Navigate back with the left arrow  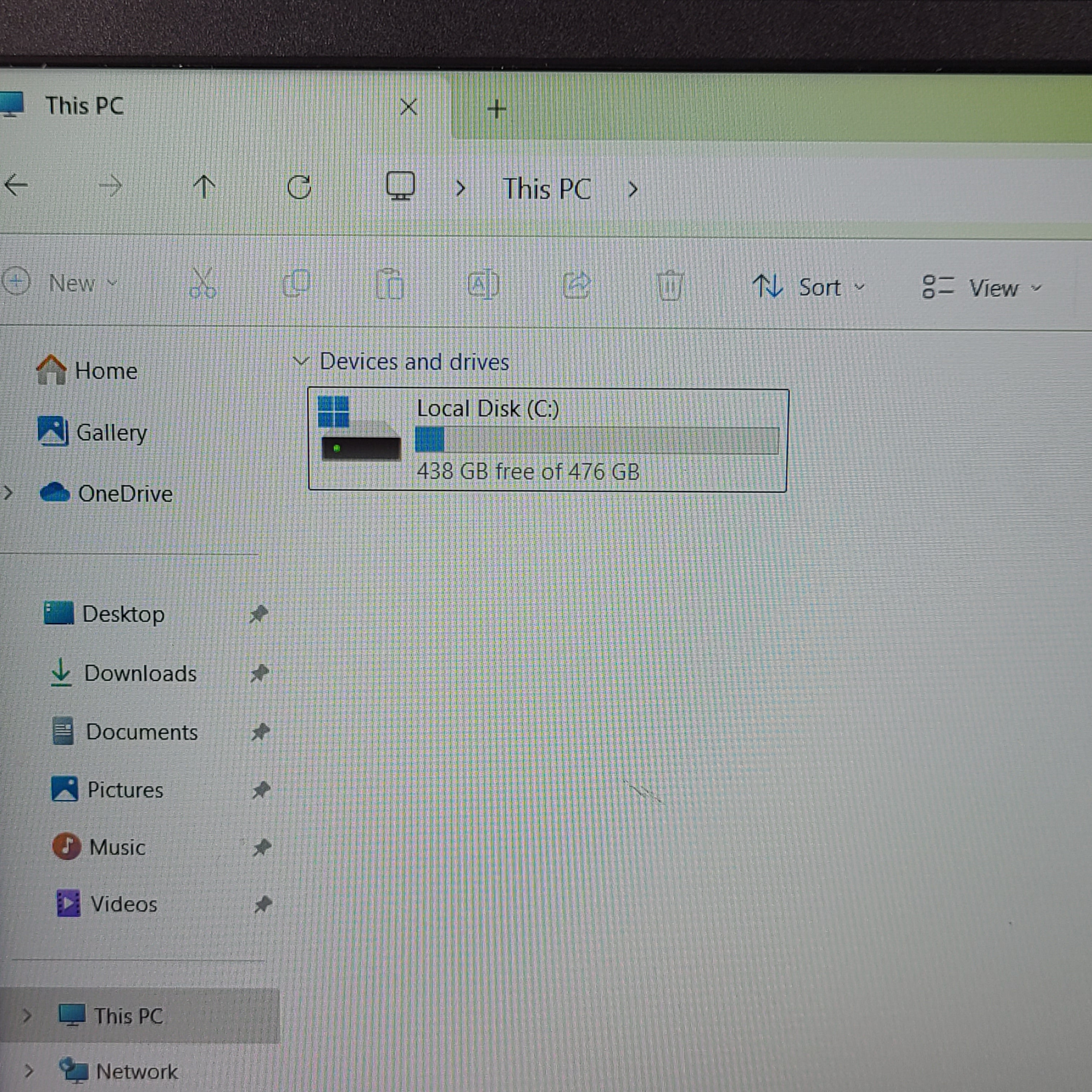click(x=16, y=185)
